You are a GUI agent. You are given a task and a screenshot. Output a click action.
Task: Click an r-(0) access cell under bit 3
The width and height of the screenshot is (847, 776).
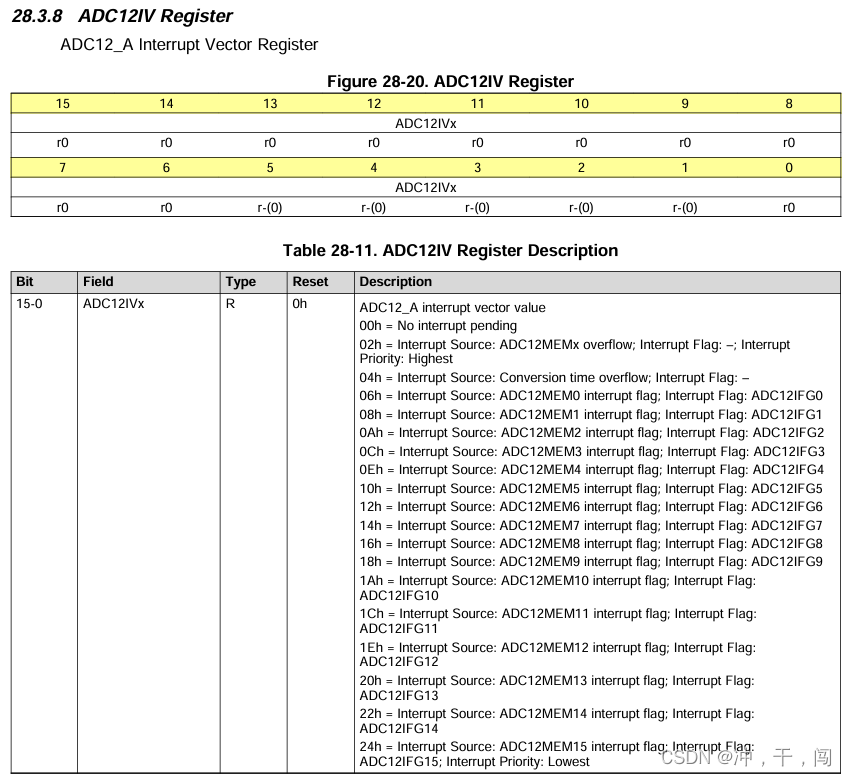(477, 207)
